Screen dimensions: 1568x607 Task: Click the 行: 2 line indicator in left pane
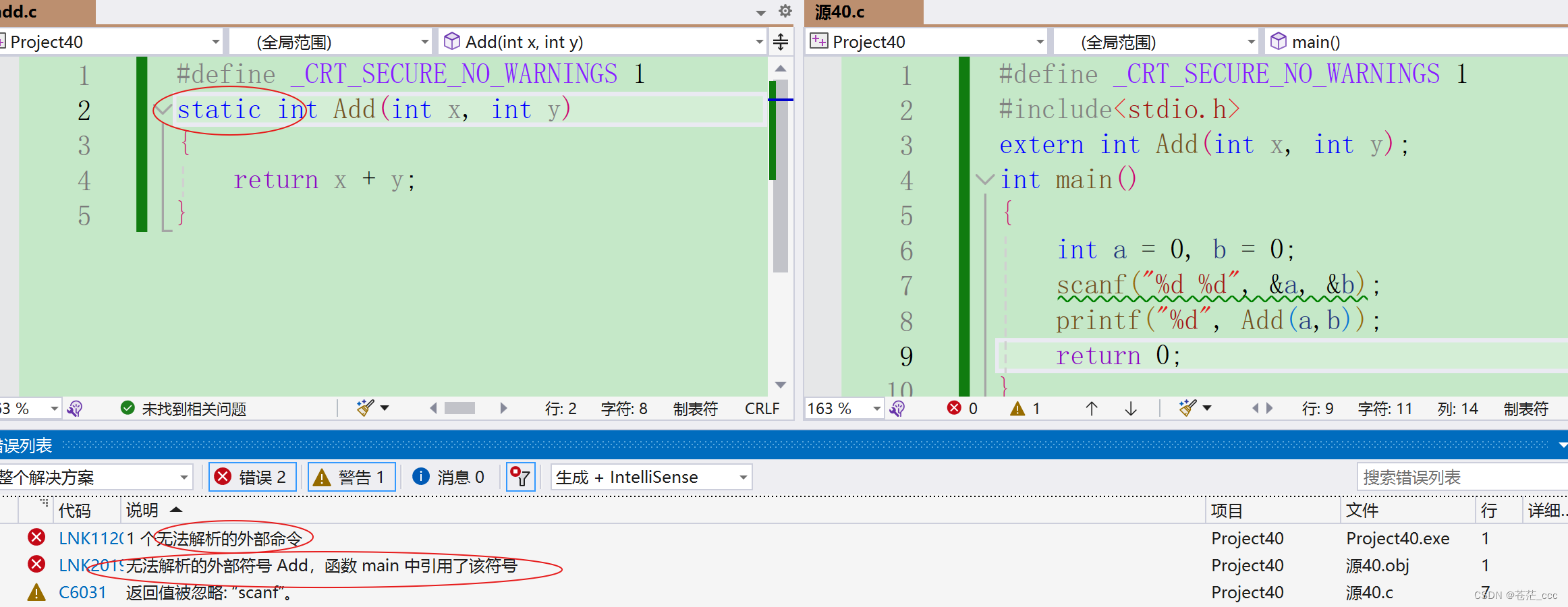click(561, 409)
